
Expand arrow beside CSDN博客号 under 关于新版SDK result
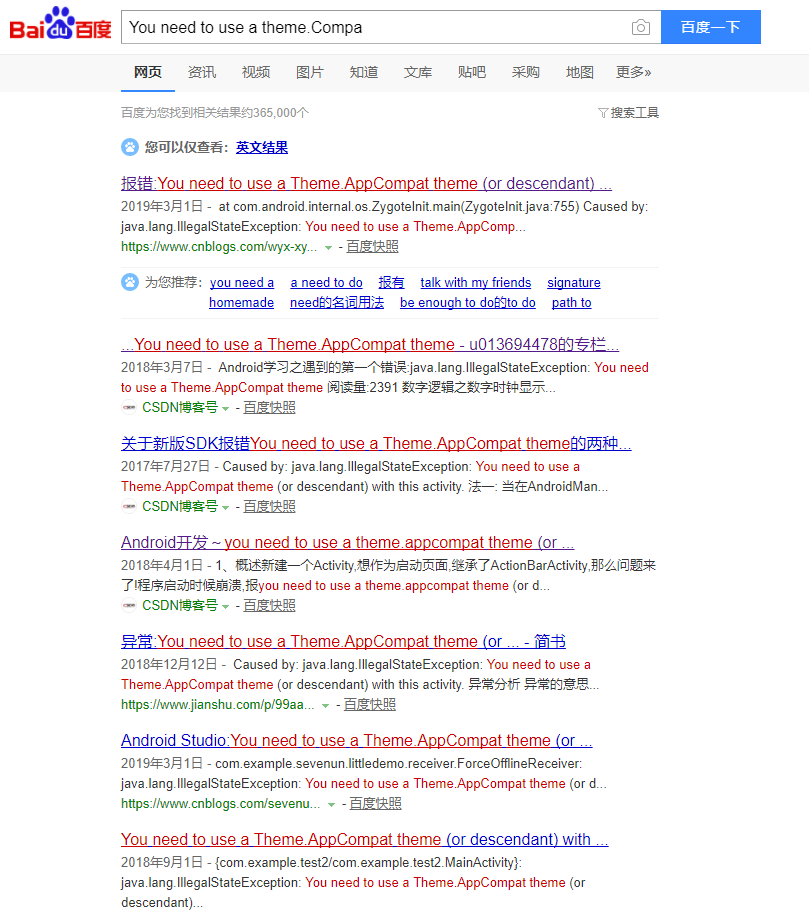tap(225, 508)
